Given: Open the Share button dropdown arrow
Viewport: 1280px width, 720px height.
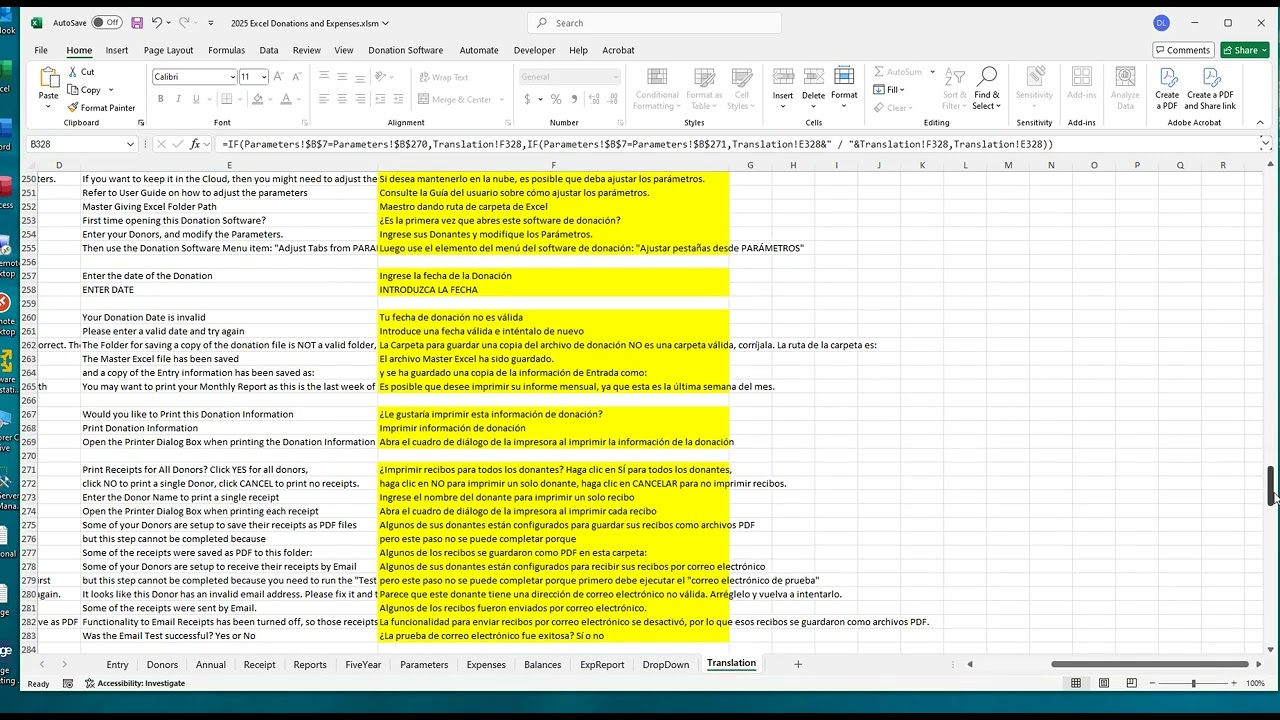Looking at the screenshot, I should click(x=1264, y=50).
